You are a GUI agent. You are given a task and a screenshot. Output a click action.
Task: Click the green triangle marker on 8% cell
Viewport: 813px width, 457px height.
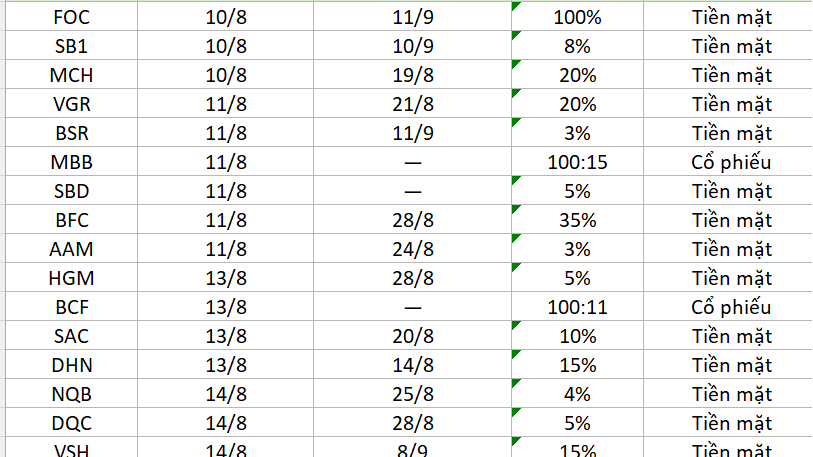(x=516, y=35)
